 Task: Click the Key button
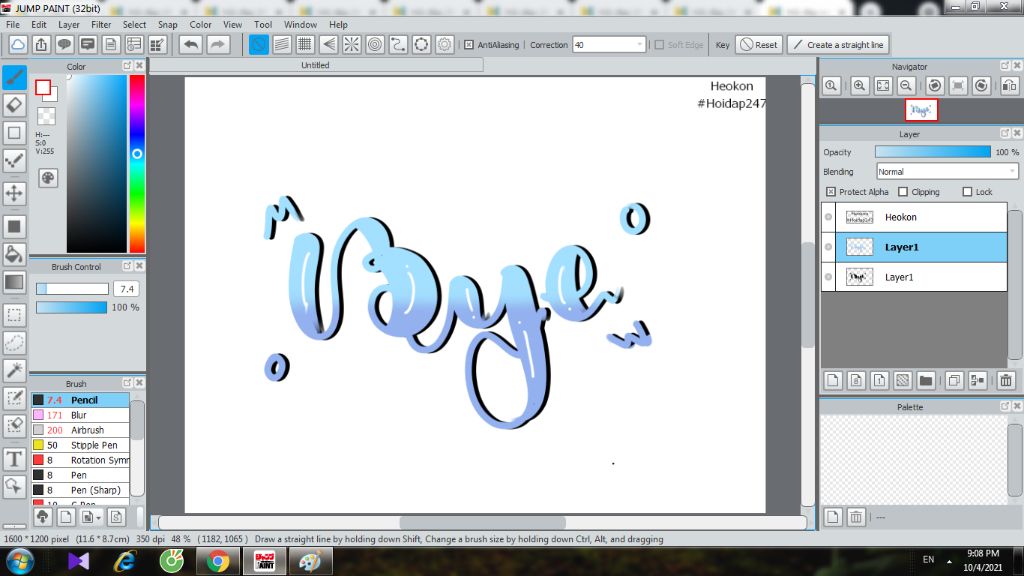pyautogui.click(x=722, y=45)
